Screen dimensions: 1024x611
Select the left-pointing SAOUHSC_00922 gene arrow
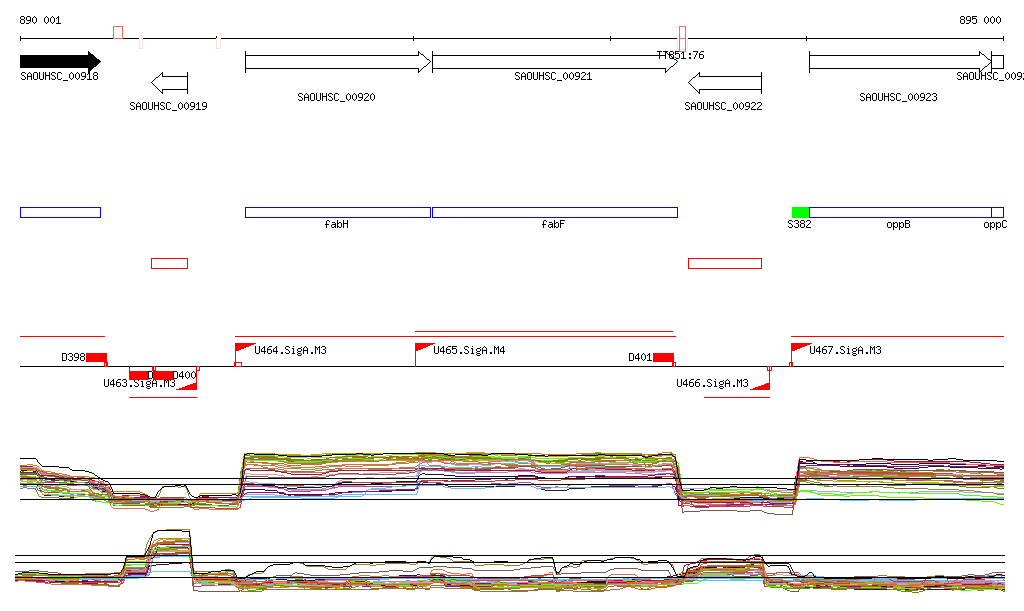[725, 83]
